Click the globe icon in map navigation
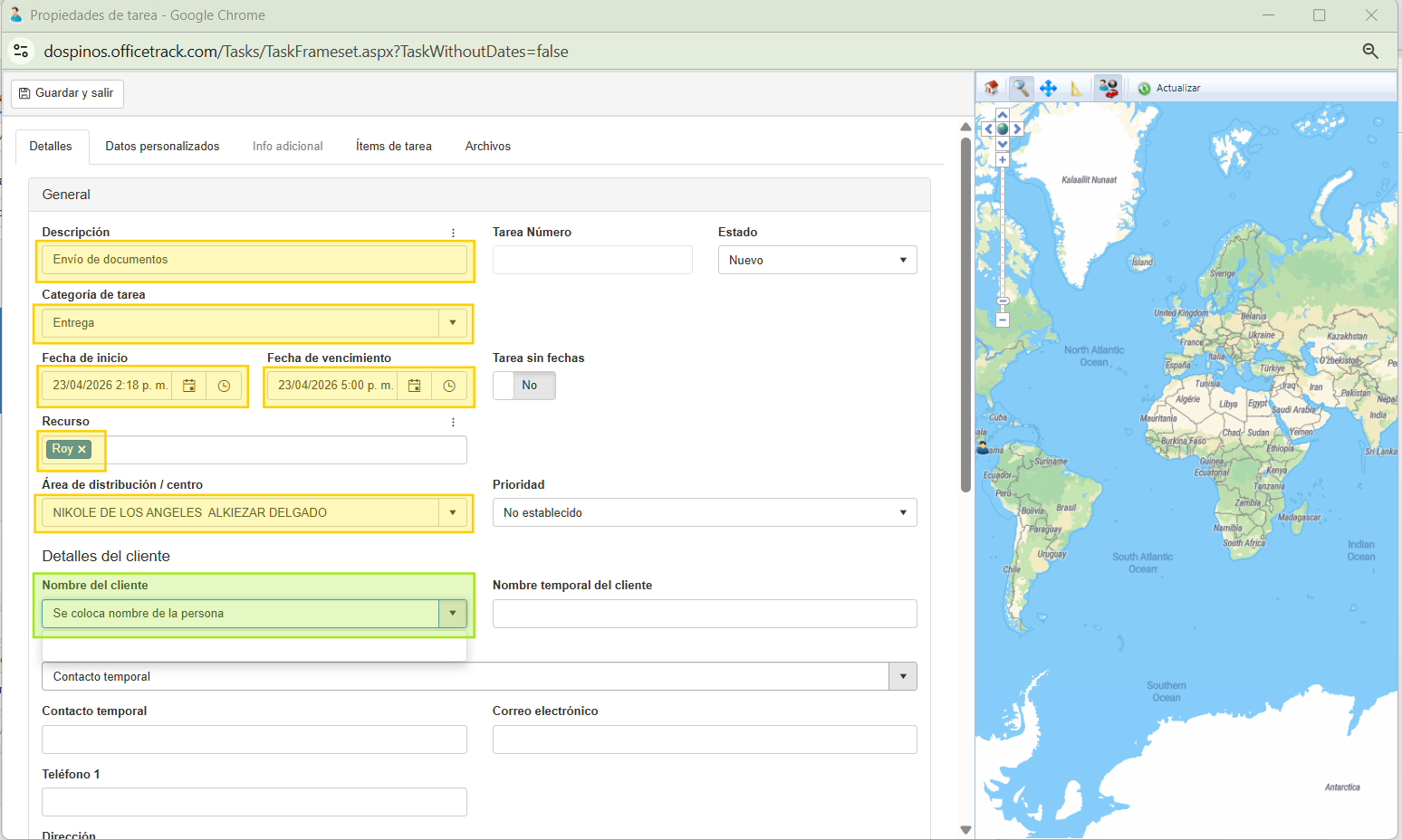 (x=1003, y=129)
